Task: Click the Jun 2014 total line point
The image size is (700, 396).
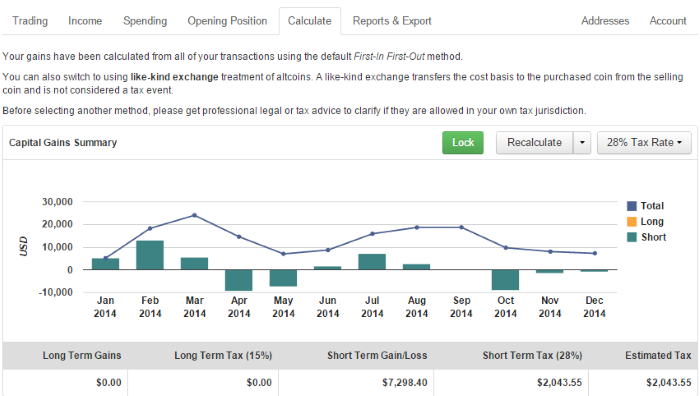Action: [x=328, y=250]
